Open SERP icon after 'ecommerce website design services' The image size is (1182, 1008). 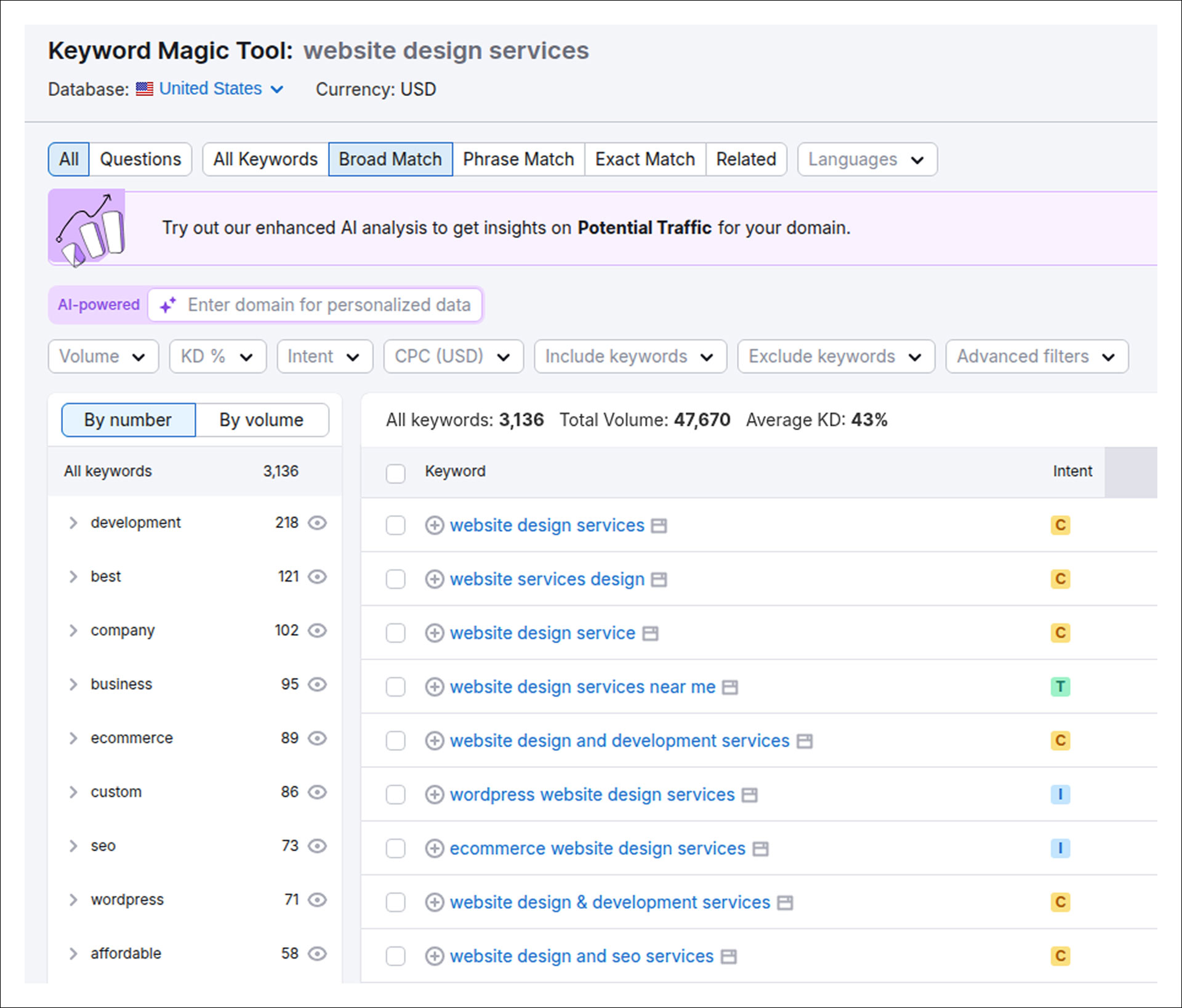point(761,849)
